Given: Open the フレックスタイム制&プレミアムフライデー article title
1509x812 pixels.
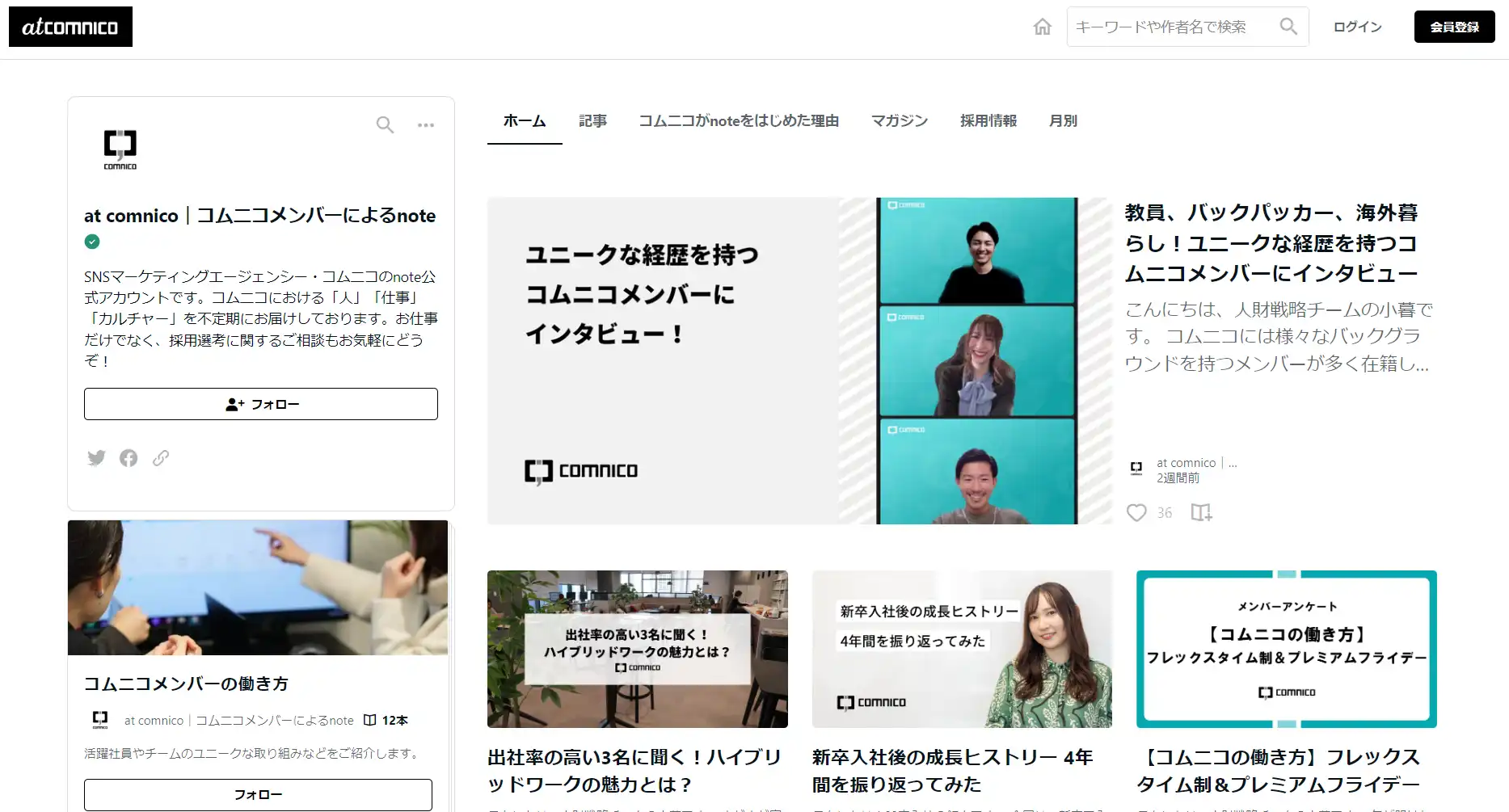Looking at the screenshot, I should [1278, 771].
